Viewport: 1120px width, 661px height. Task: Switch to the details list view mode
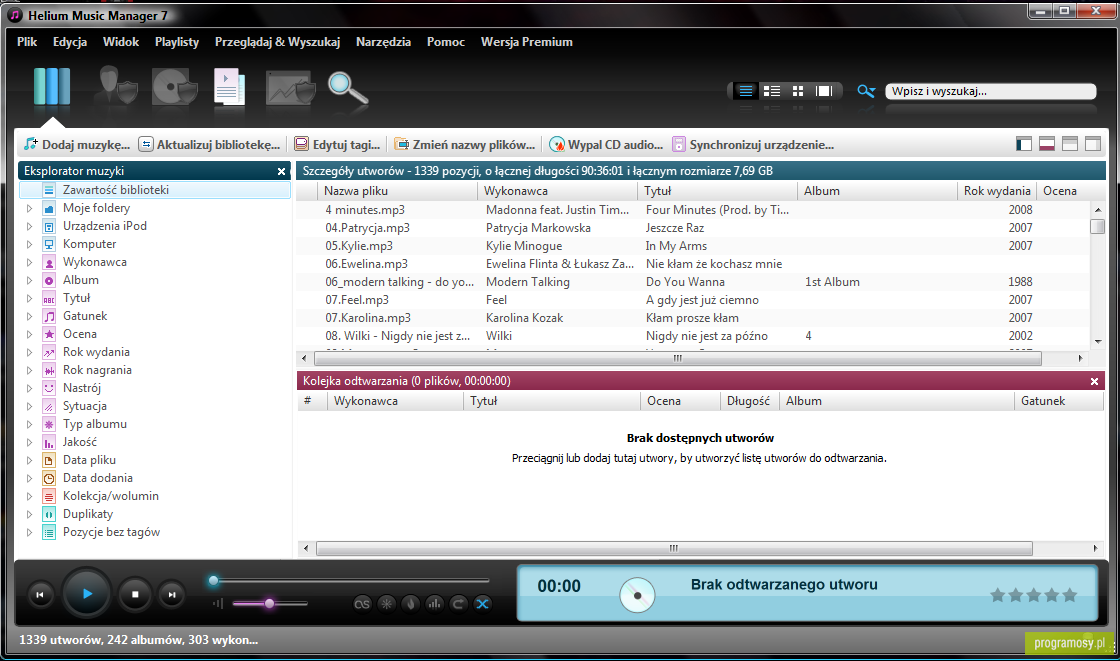tap(745, 91)
